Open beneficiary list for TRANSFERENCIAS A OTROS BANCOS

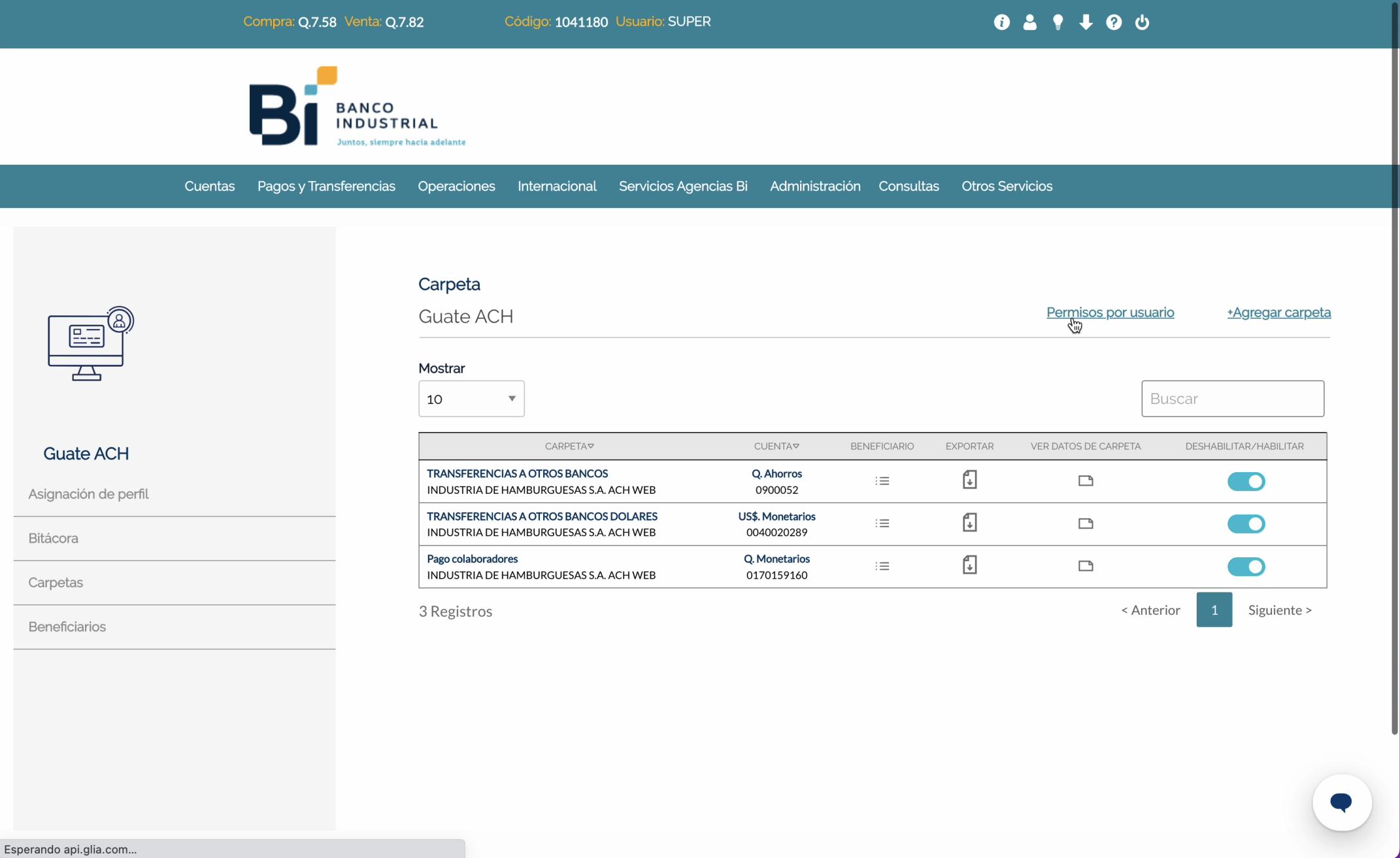click(x=882, y=481)
